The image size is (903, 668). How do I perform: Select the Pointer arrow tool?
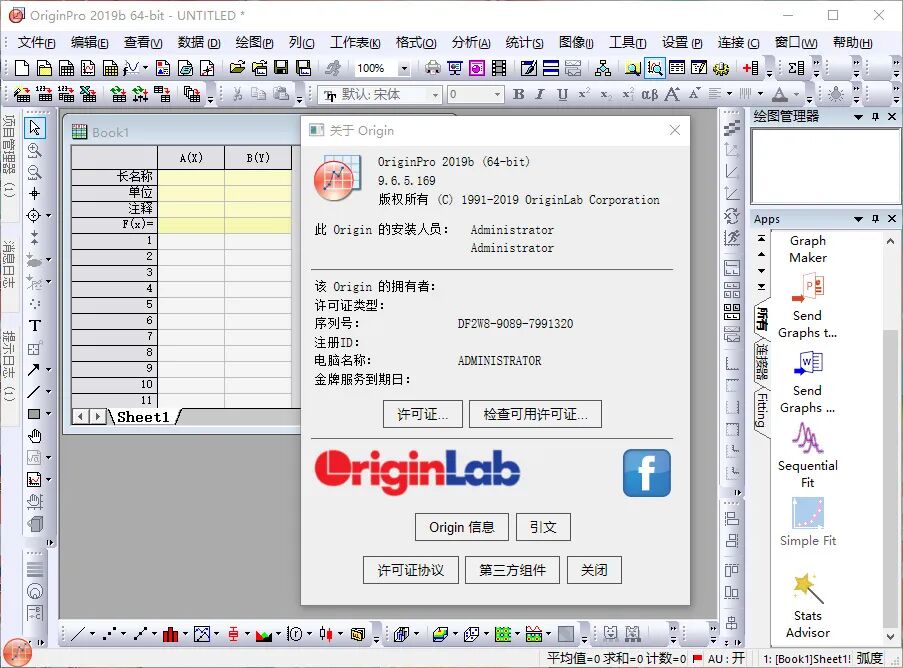click(35, 127)
